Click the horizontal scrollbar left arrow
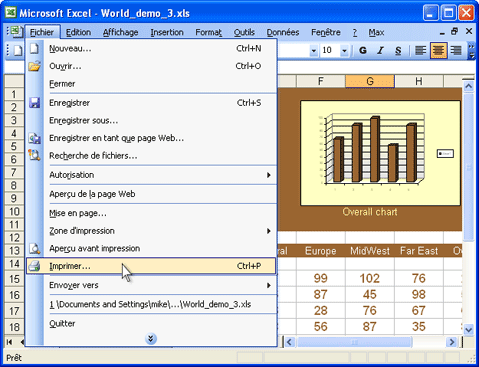Viewport: 479px width, 367px height. [x=289, y=342]
